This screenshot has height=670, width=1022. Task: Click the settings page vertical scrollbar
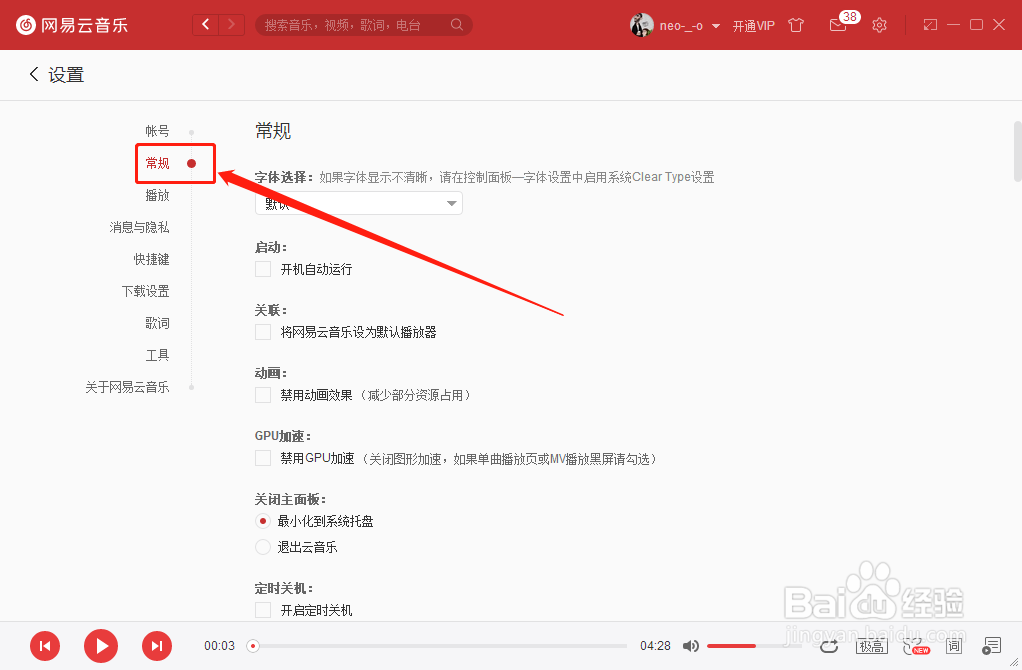[x=1017, y=151]
